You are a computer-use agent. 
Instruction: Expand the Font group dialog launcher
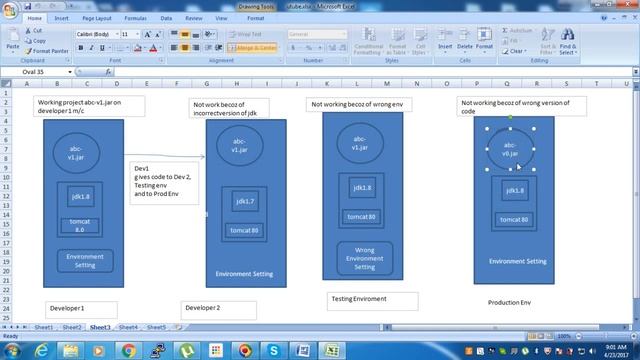[x=161, y=60]
